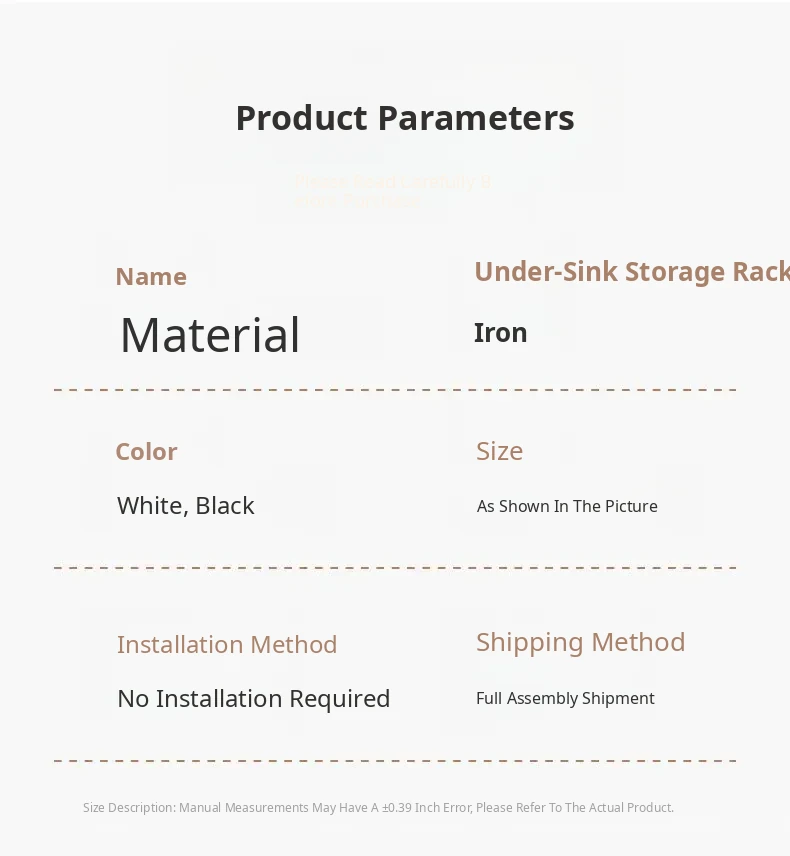Click the dashed divider below Material
The image size is (790, 856).
tap(395, 389)
